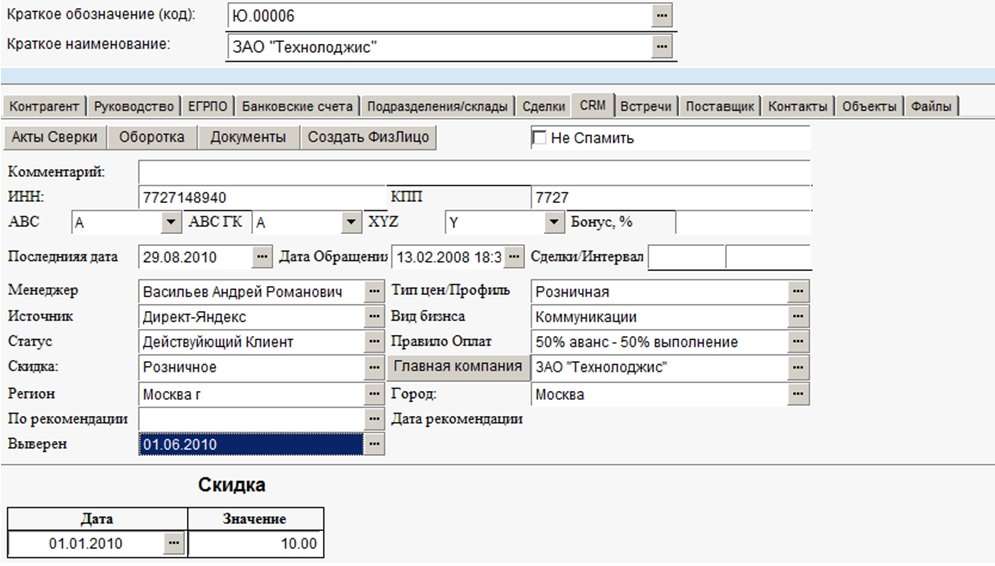Click the Создать ФизЛицо button

[368, 137]
